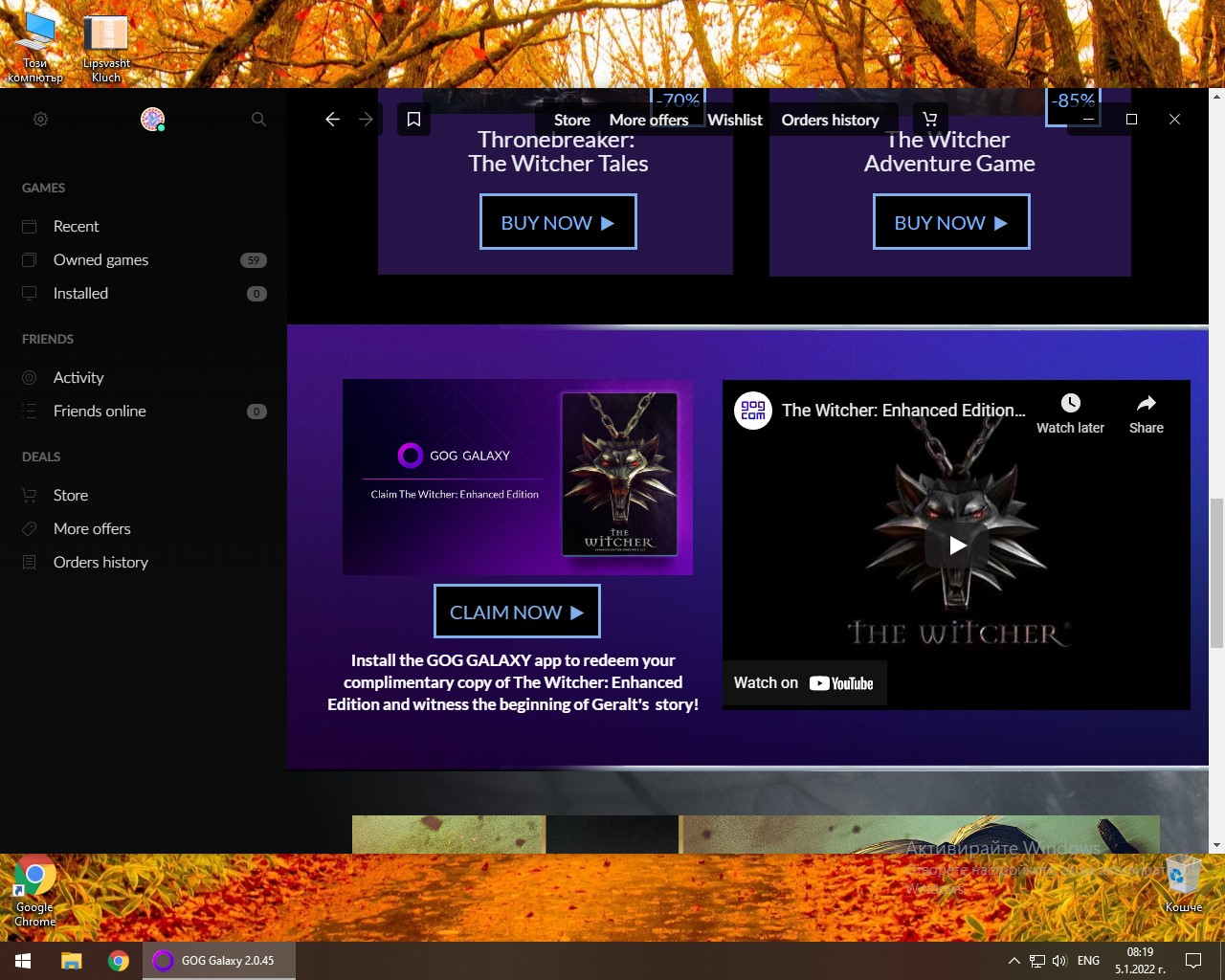Open the More offers top tab
The width and height of the screenshot is (1225, 980).
pos(649,120)
